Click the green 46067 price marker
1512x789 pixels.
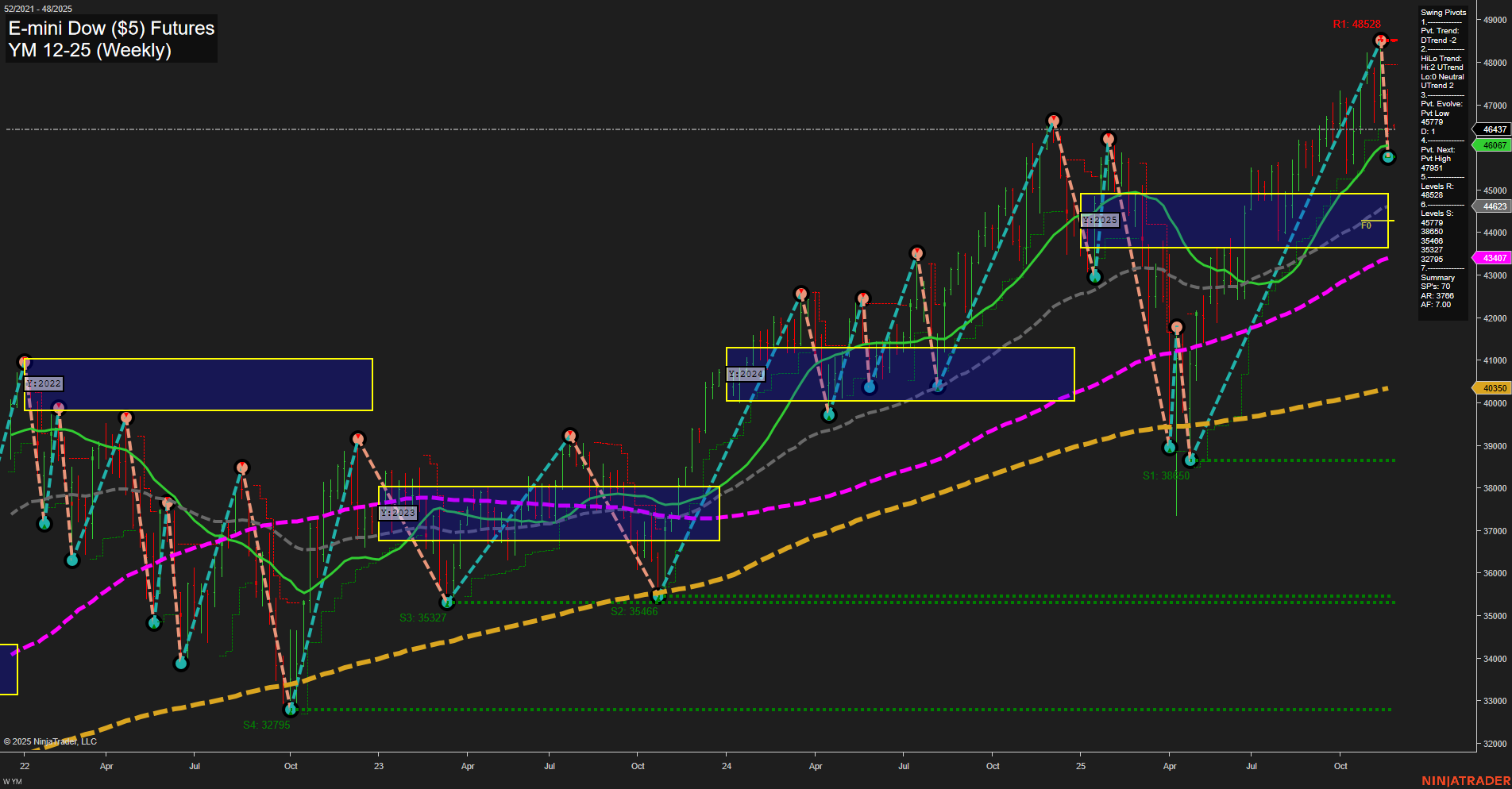[1491, 145]
